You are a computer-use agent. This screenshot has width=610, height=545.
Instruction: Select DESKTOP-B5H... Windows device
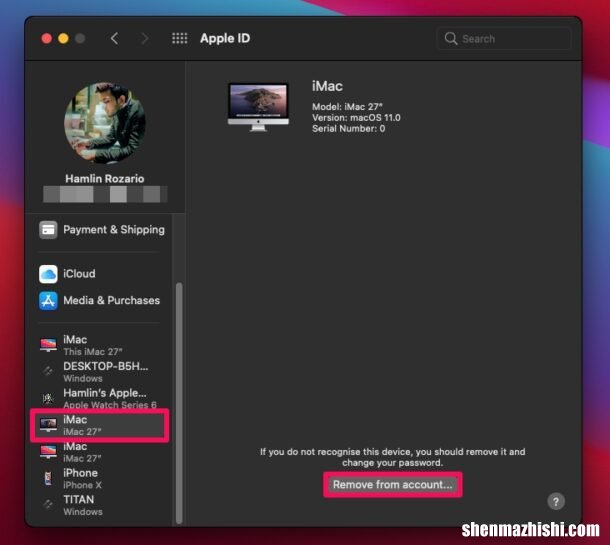[x=102, y=372]
